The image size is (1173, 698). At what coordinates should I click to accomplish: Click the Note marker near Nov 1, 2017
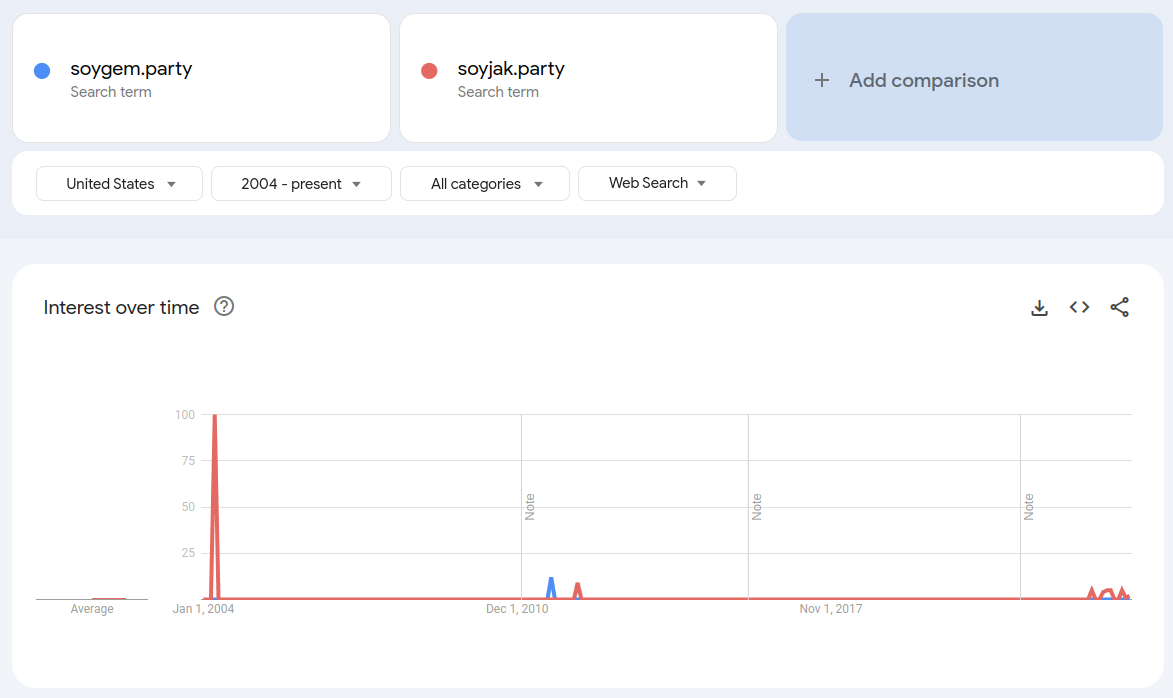click(x=757, y=506)
